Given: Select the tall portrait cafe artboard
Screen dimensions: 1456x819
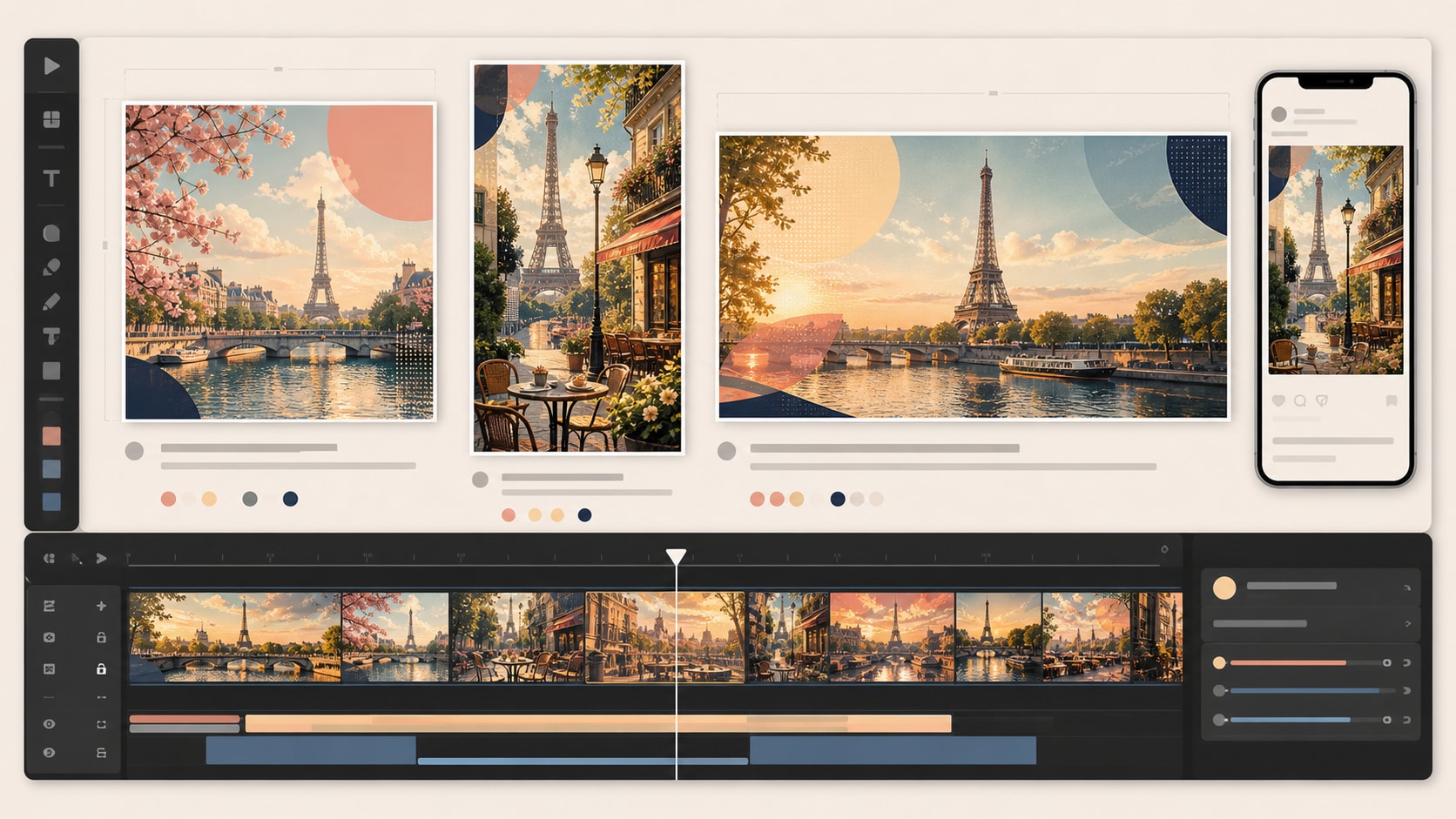Looking at the screenshot, I should (x=577, y=258).
